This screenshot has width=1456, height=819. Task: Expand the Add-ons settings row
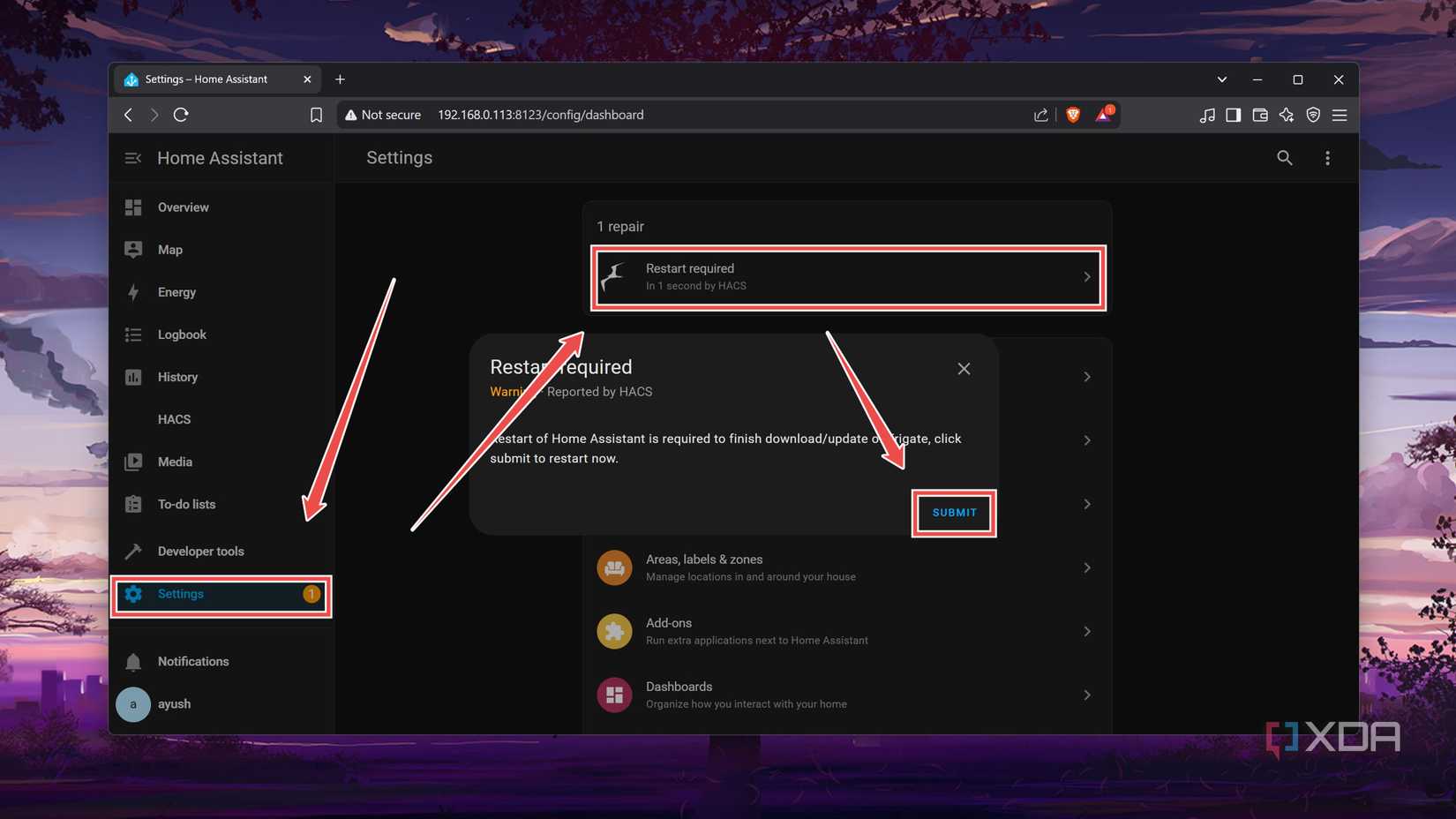click(845, 631)
